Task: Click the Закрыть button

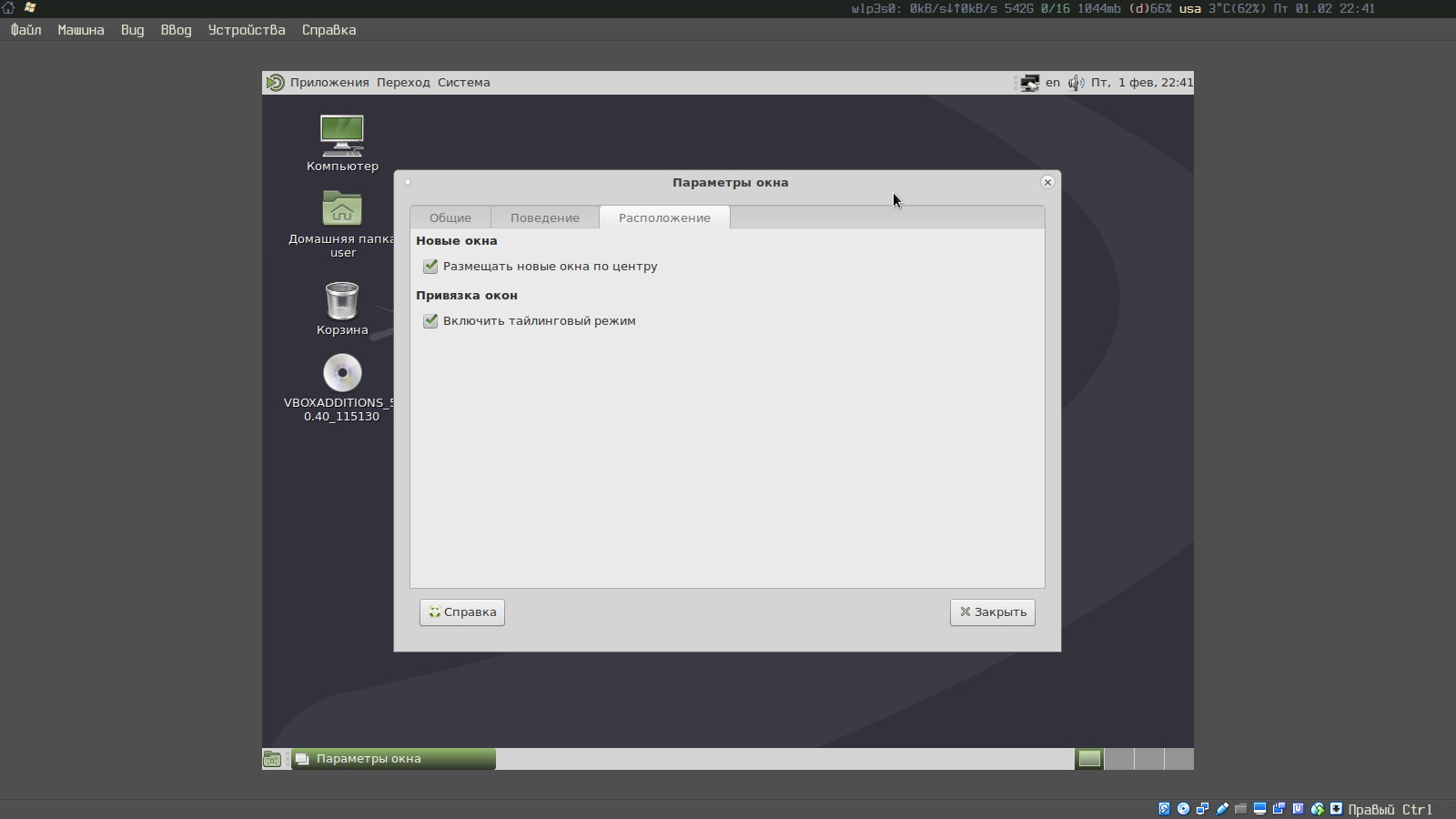Action: 993,612
